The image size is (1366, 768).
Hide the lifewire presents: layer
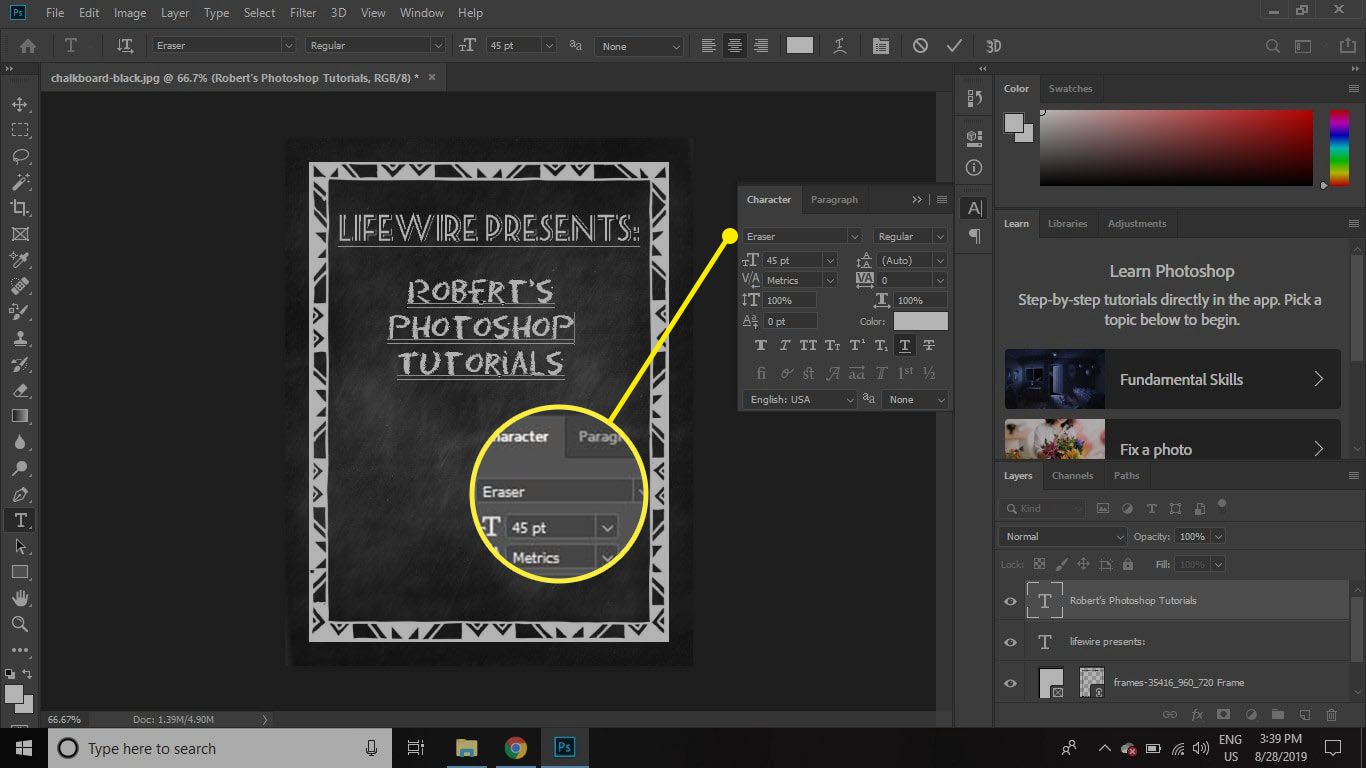[x=1010, y=642]
